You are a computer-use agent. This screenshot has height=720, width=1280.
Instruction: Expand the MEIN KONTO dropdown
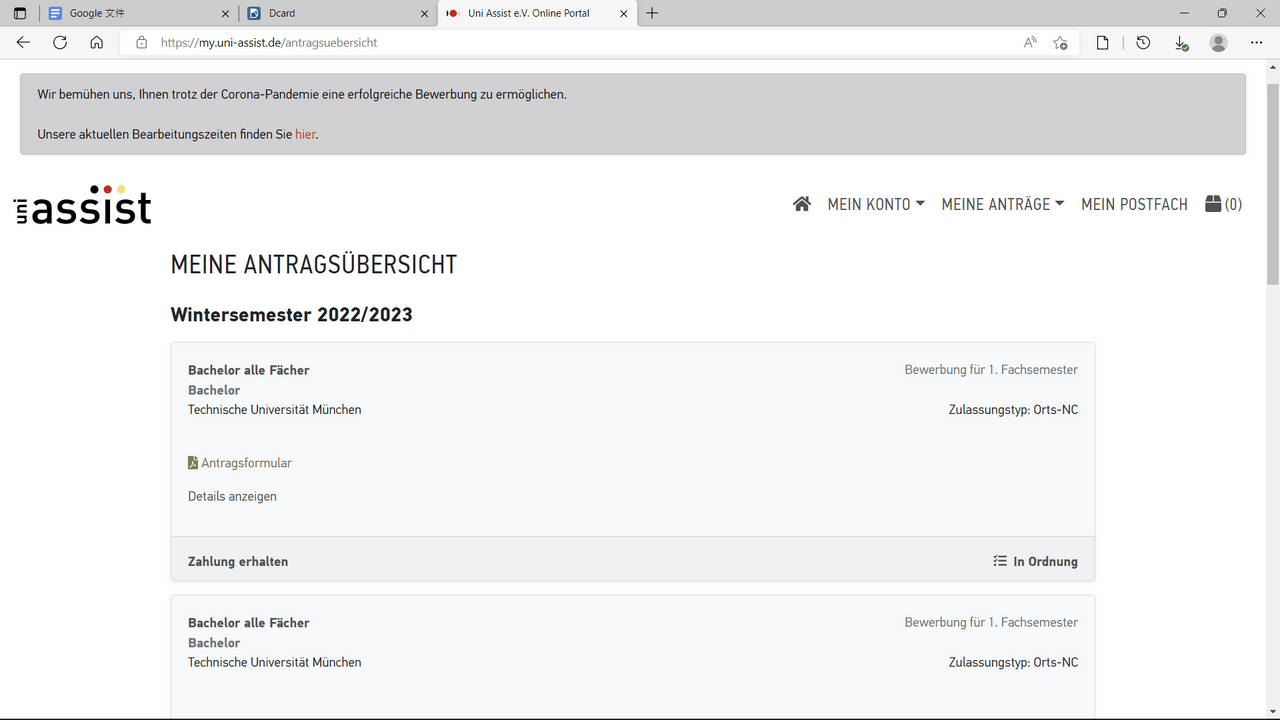coord(876,204)
